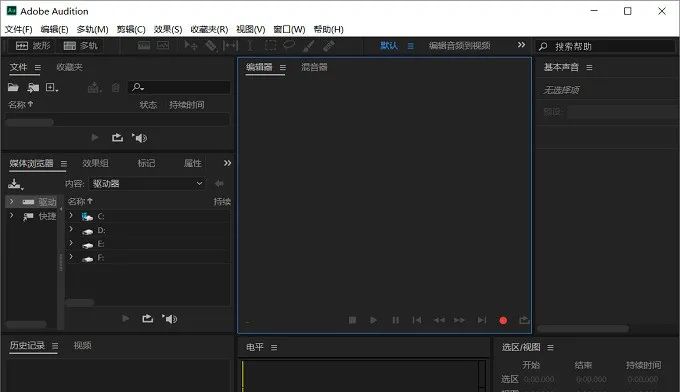Toggle the spectral frequency display icon
The width and height of the screenshot is (680, 392).
[144, 45]
